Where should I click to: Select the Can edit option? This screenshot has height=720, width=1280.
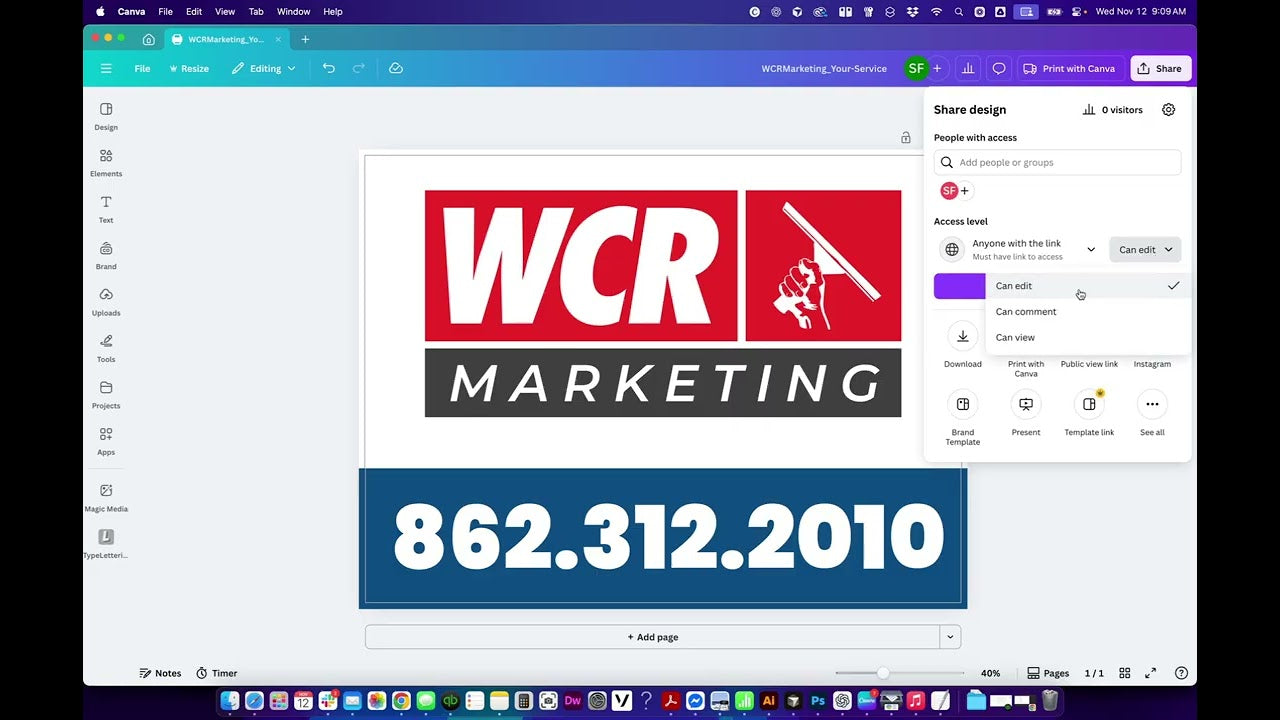click(1088, 286)
